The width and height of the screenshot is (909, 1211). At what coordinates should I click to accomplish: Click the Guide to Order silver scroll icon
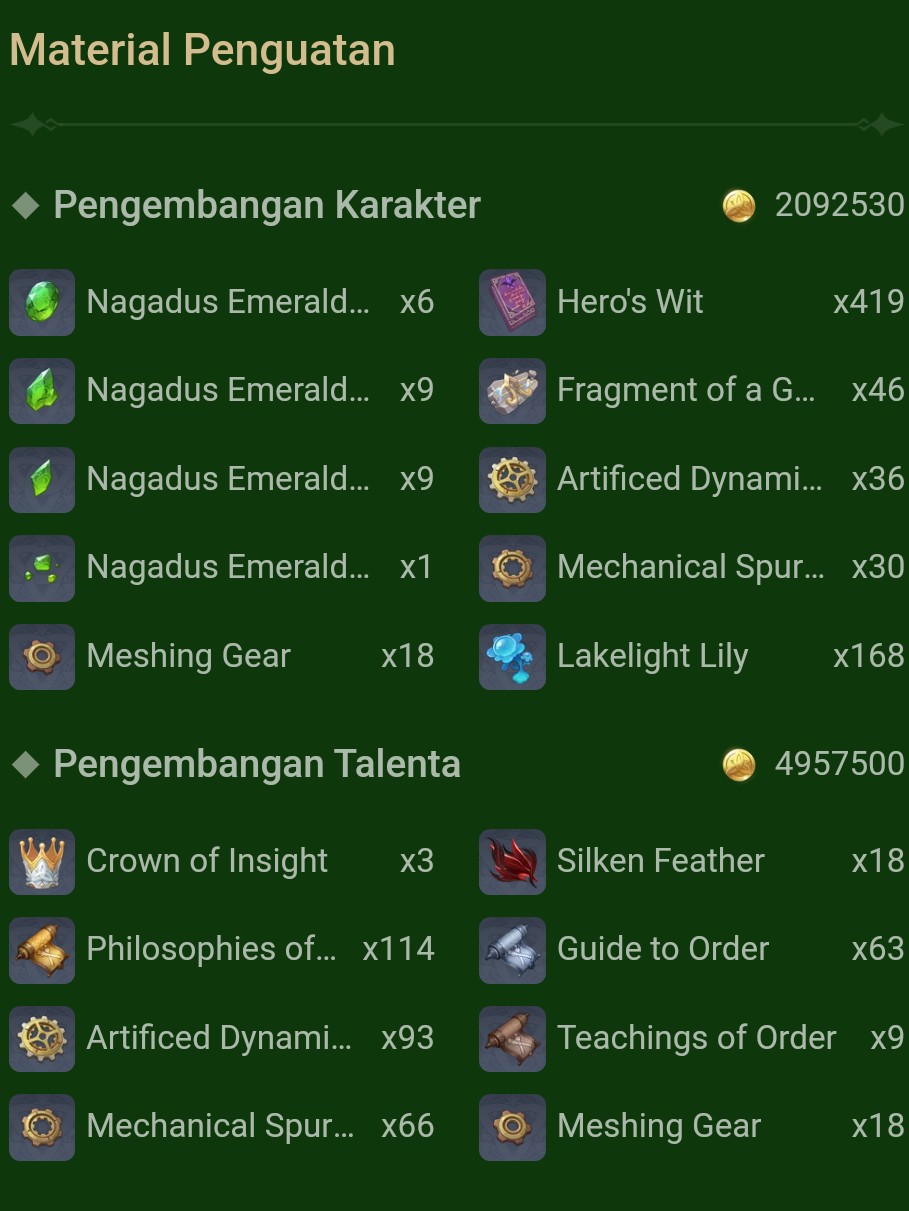(512, 949)
